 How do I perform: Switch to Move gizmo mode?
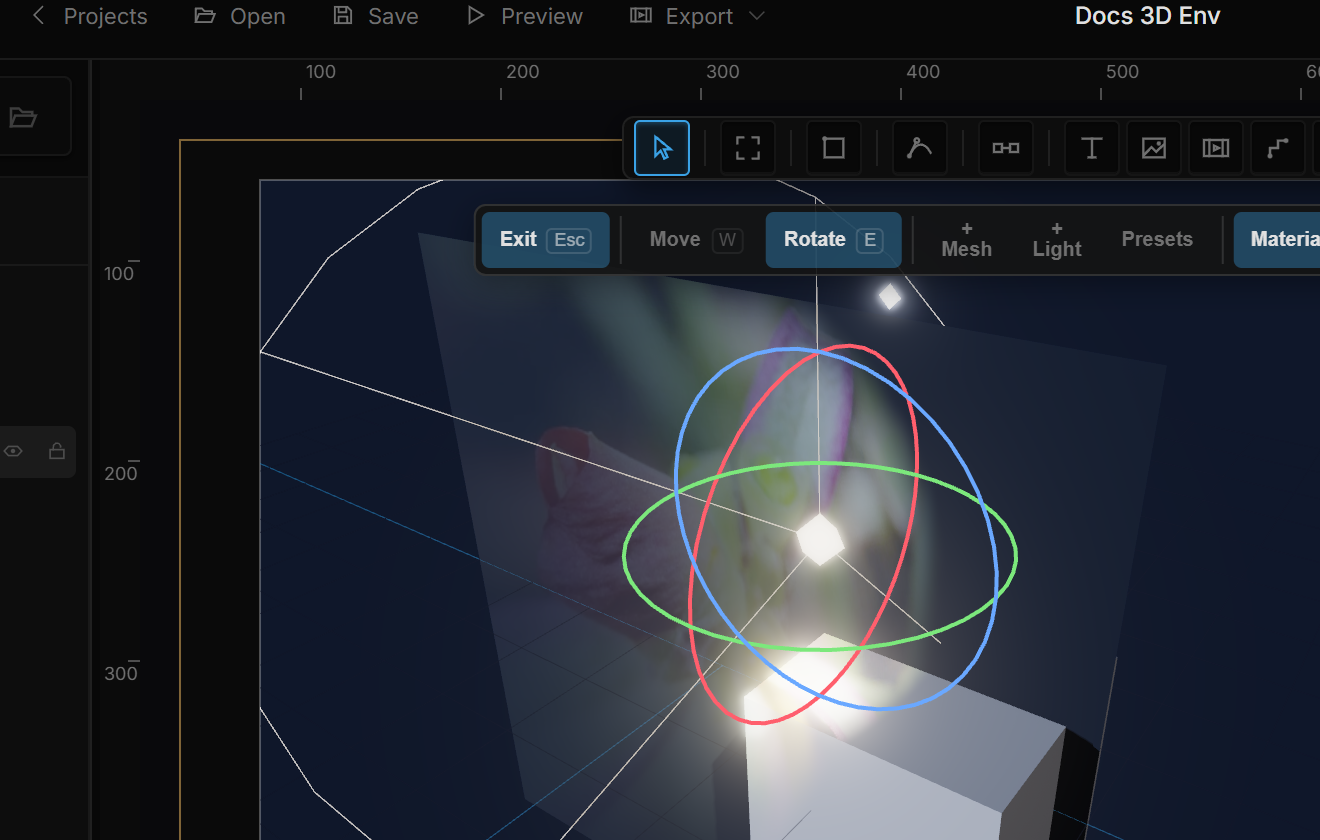point(695,240)
